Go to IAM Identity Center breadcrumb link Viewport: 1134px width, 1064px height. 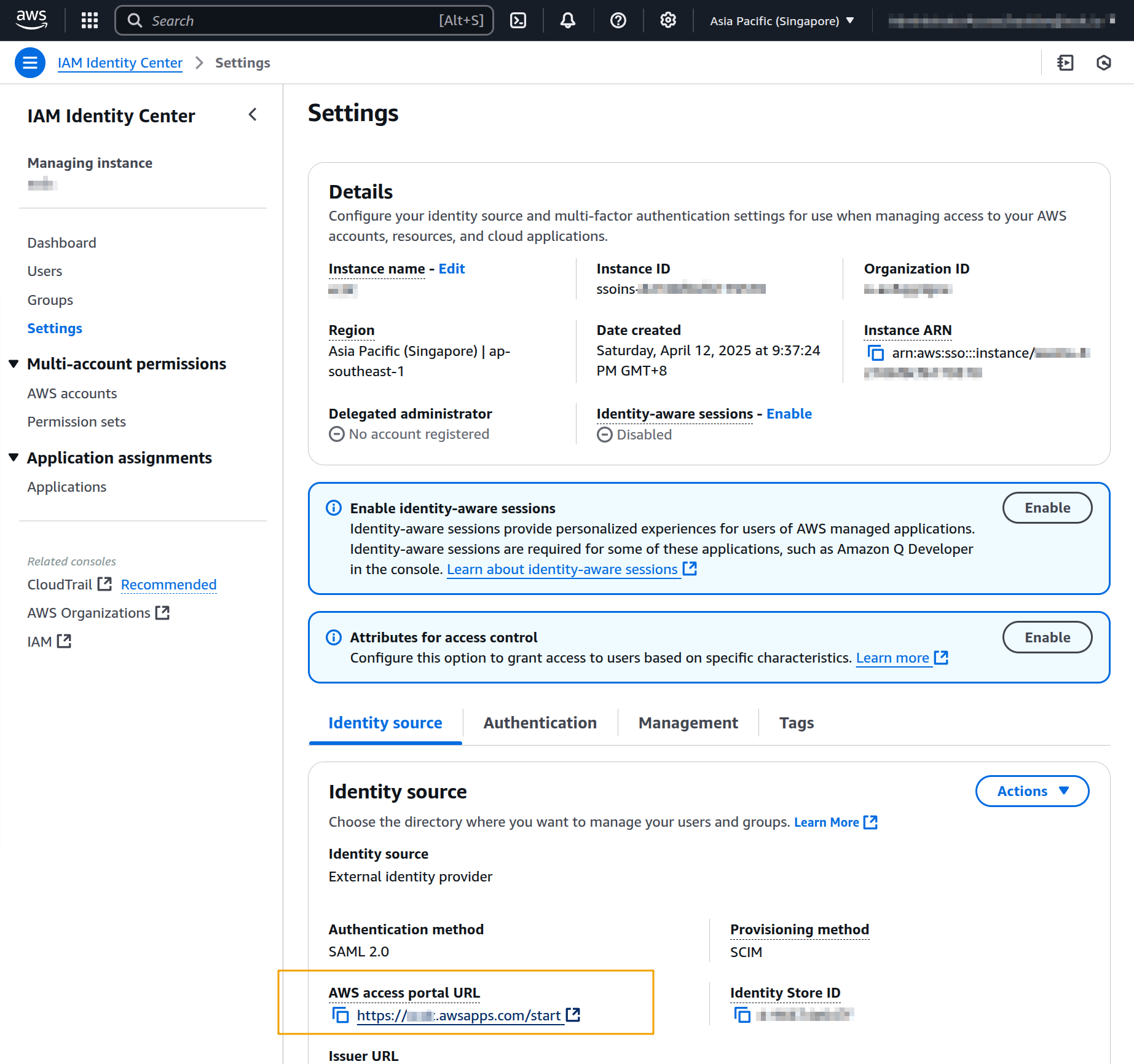pyautogui.click(x=120, y=63)
